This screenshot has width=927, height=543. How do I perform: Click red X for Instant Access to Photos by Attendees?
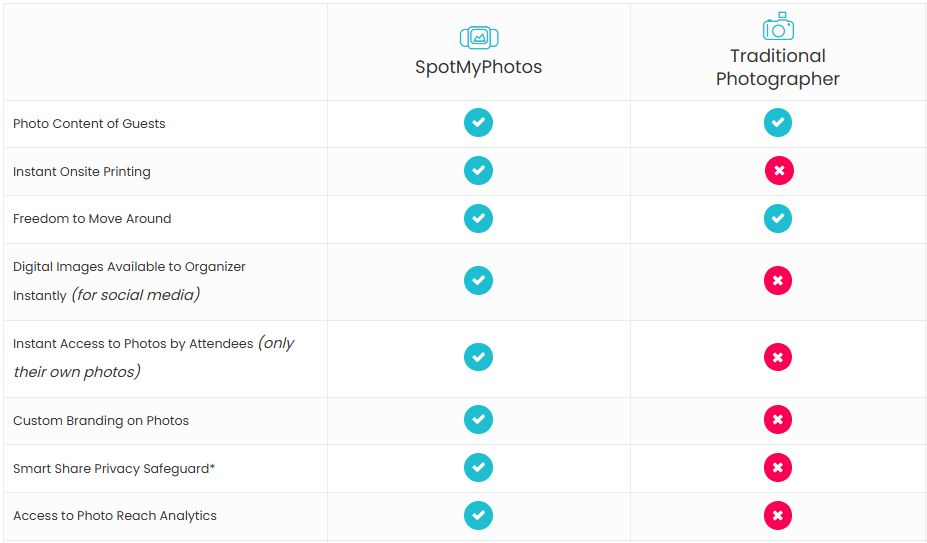point(778,357)
